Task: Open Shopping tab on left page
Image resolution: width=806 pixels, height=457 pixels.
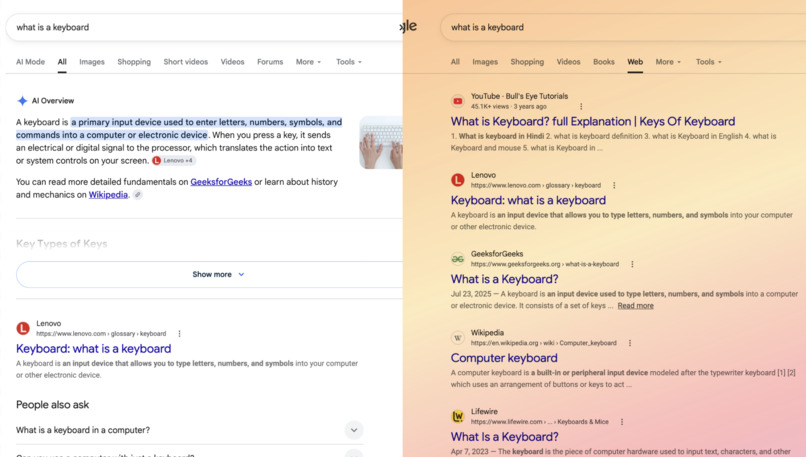Action: (x=134, y=62)
